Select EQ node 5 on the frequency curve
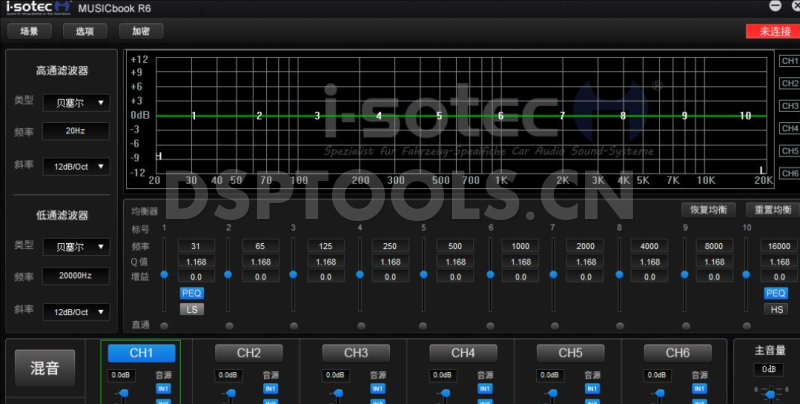Screen dimensions: 800x404 coord(439,116)
